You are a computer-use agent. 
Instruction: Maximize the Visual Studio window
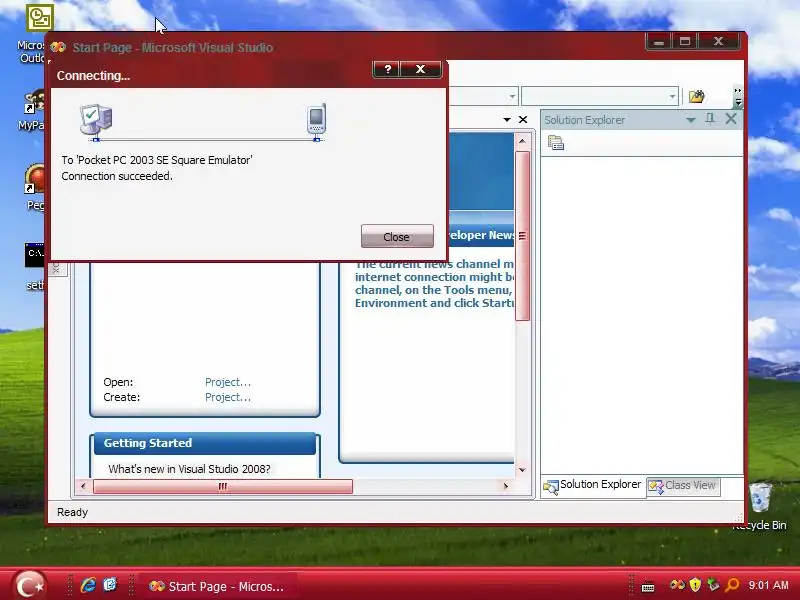coord(685,42)
